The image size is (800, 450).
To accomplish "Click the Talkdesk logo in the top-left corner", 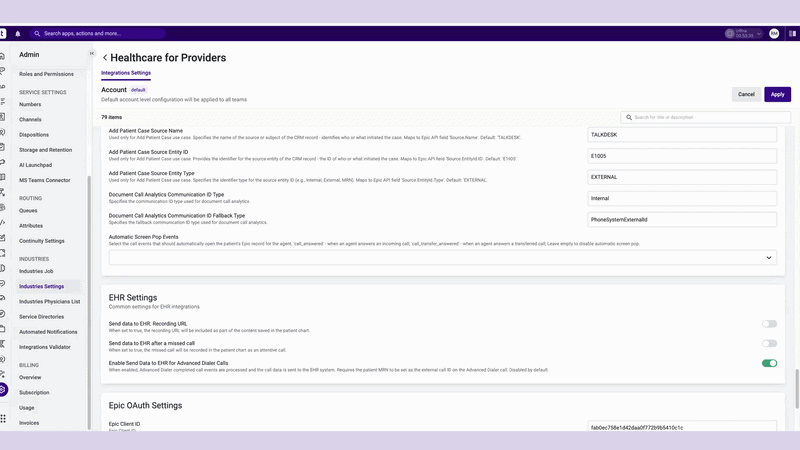I will coord(3,34).
